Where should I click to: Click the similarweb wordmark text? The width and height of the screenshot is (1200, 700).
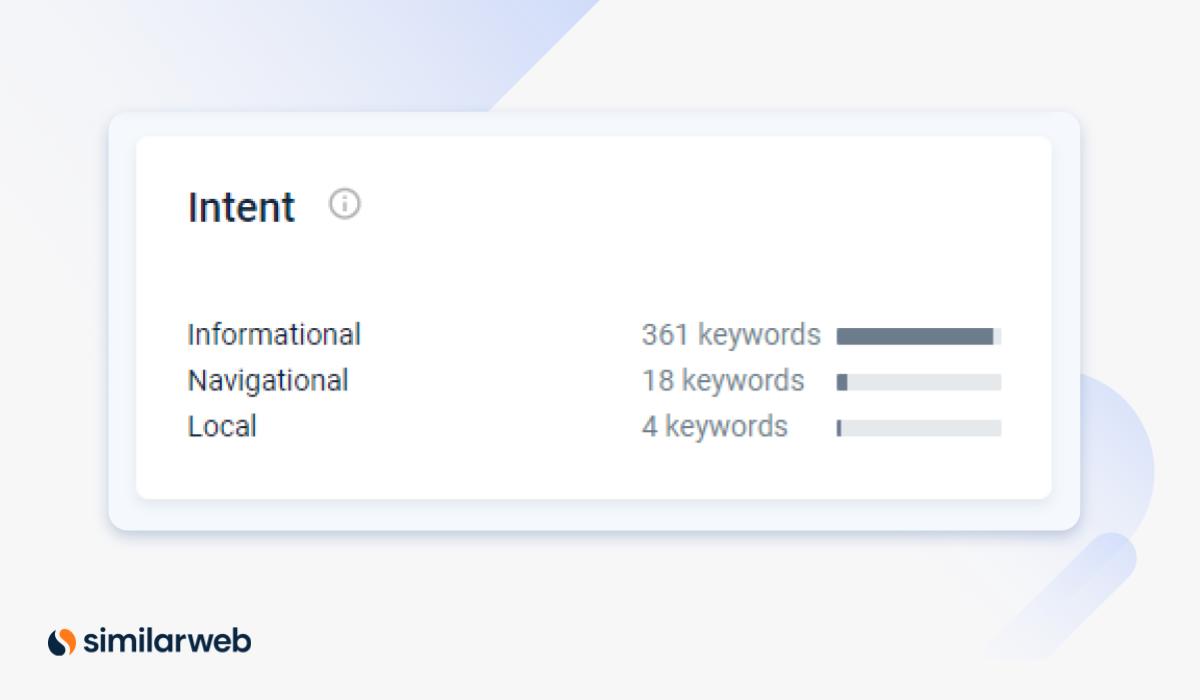(x=167, y=641)
